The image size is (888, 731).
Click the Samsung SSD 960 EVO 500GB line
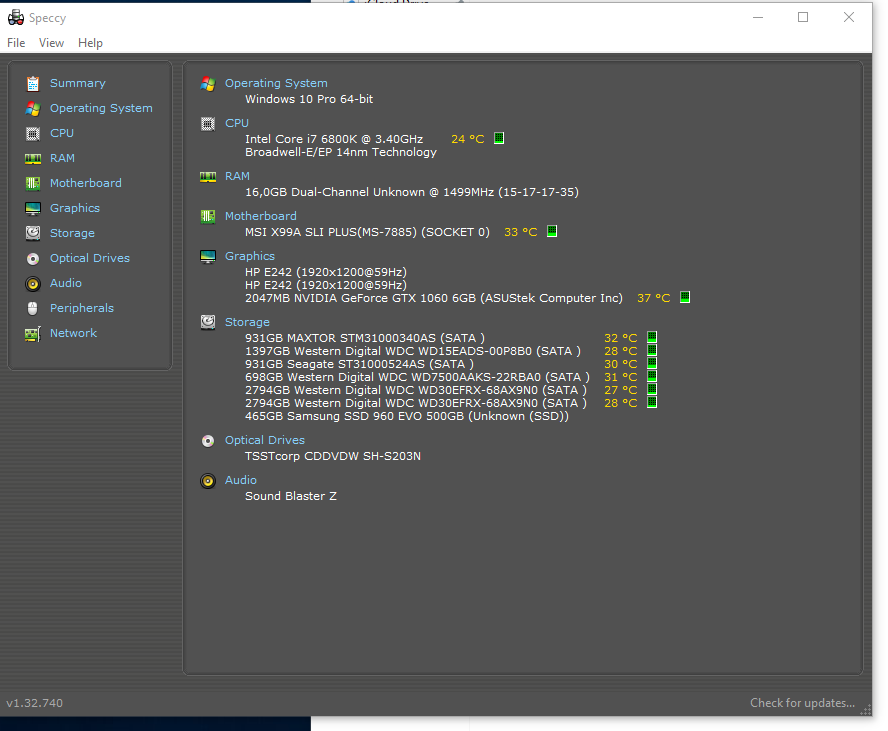(407, 416)
